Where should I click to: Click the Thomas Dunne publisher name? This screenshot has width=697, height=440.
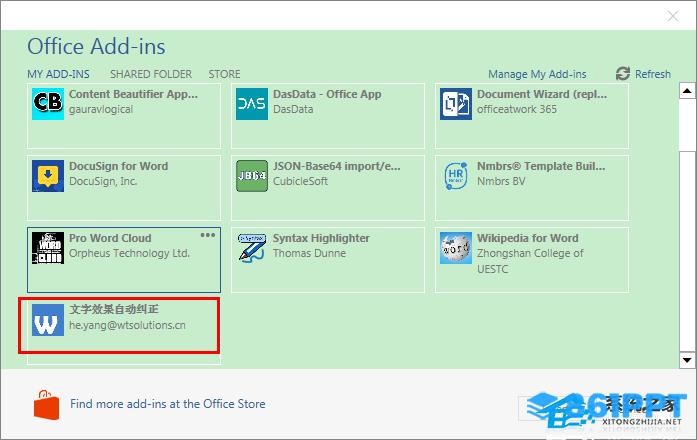point(309,253)
